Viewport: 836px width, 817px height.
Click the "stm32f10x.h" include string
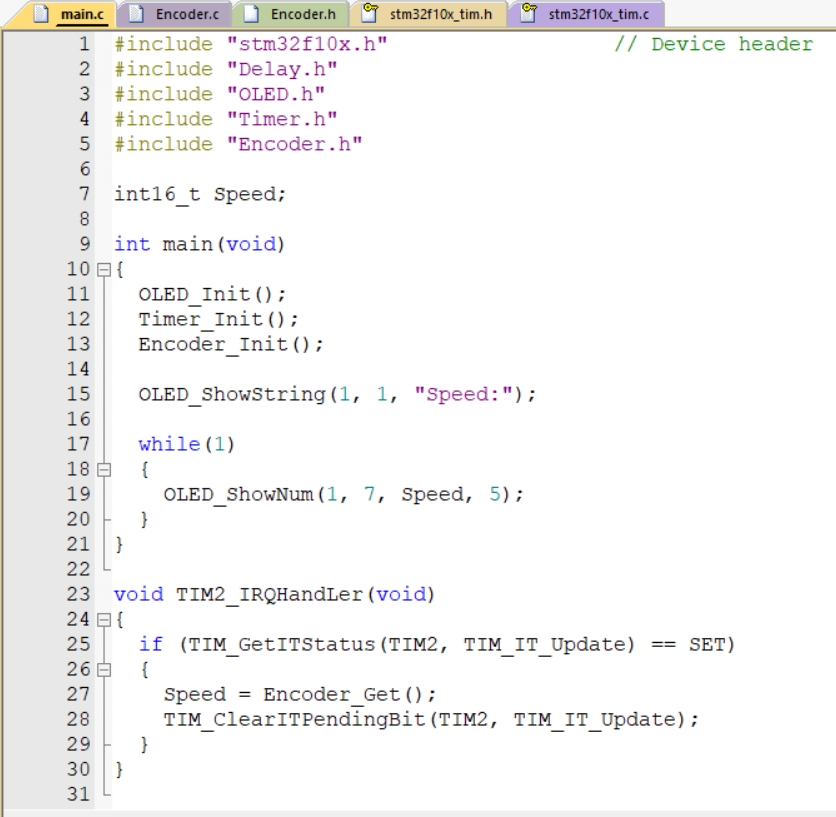point(307,44)
